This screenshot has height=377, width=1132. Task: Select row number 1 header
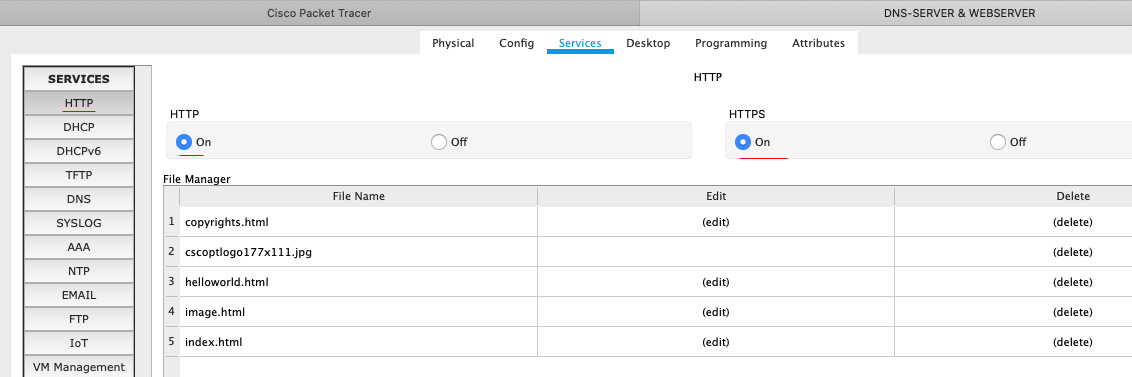tap(172, 222)
